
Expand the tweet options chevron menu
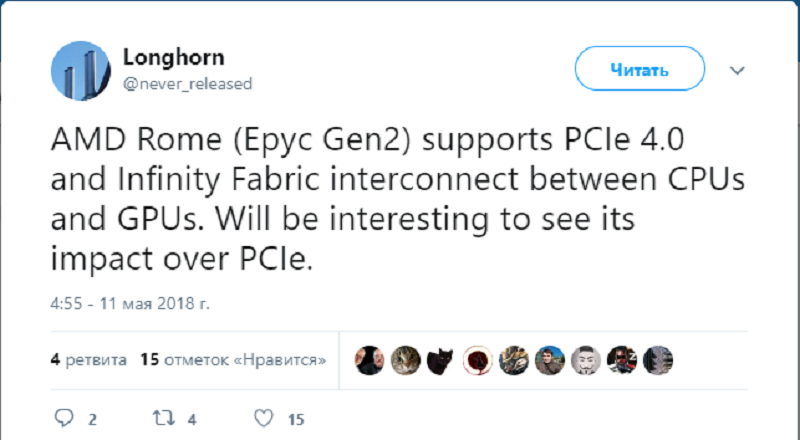[x=737, y=71]
